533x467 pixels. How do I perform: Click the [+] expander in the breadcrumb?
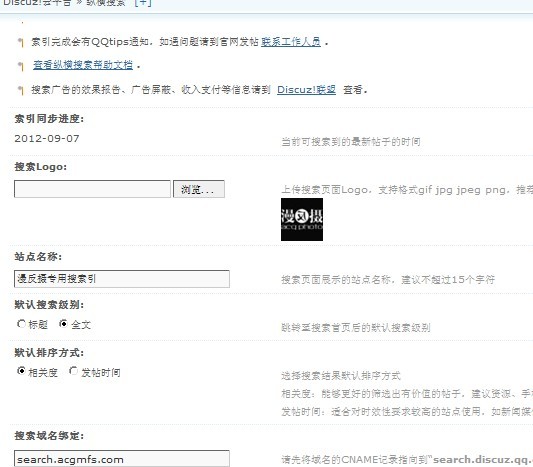143,3
